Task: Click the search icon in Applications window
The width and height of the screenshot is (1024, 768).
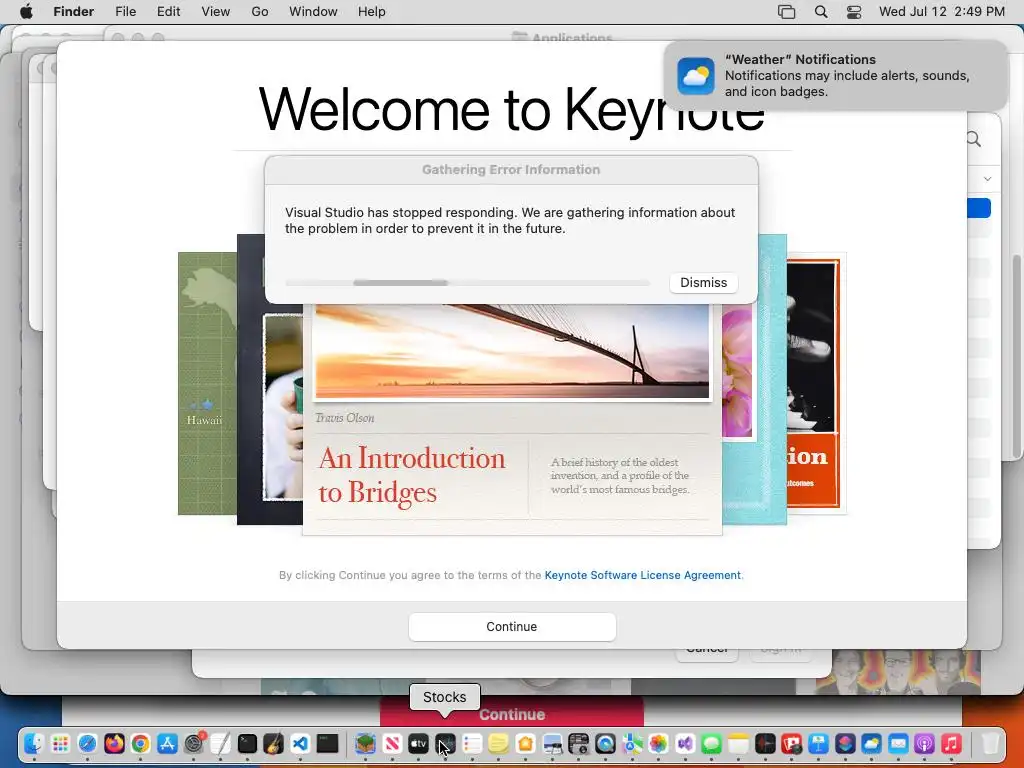Action: (974, 138)
